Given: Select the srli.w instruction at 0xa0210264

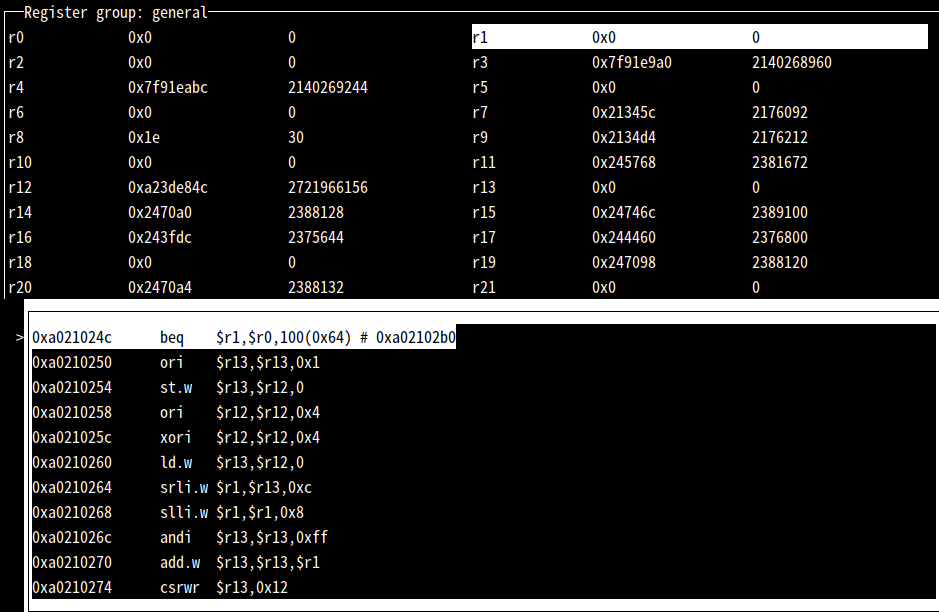Looking at the screenshot, I should tap(183, 488).
